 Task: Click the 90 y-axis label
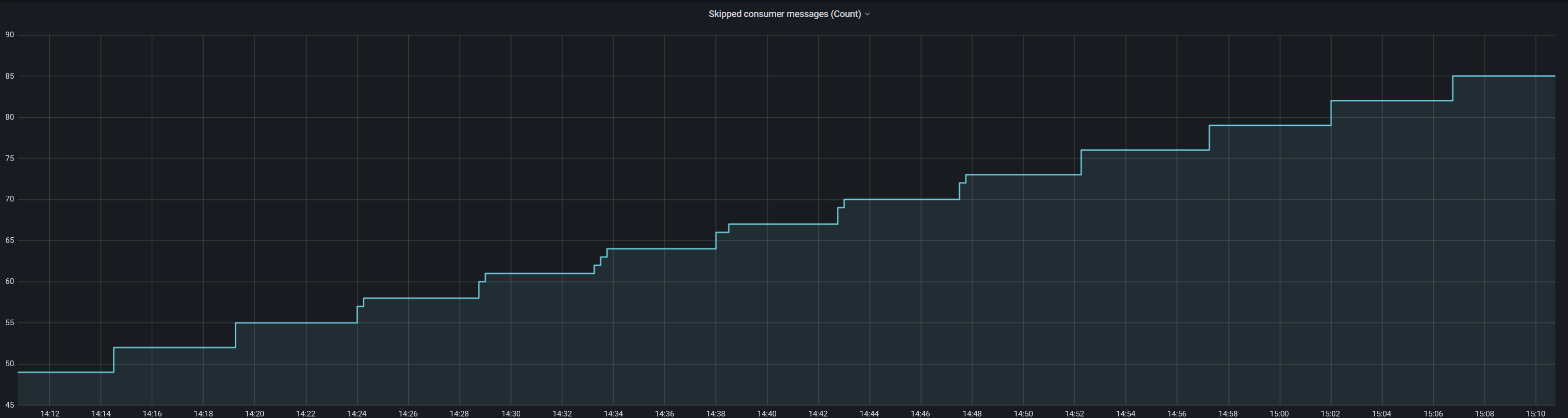10,35
